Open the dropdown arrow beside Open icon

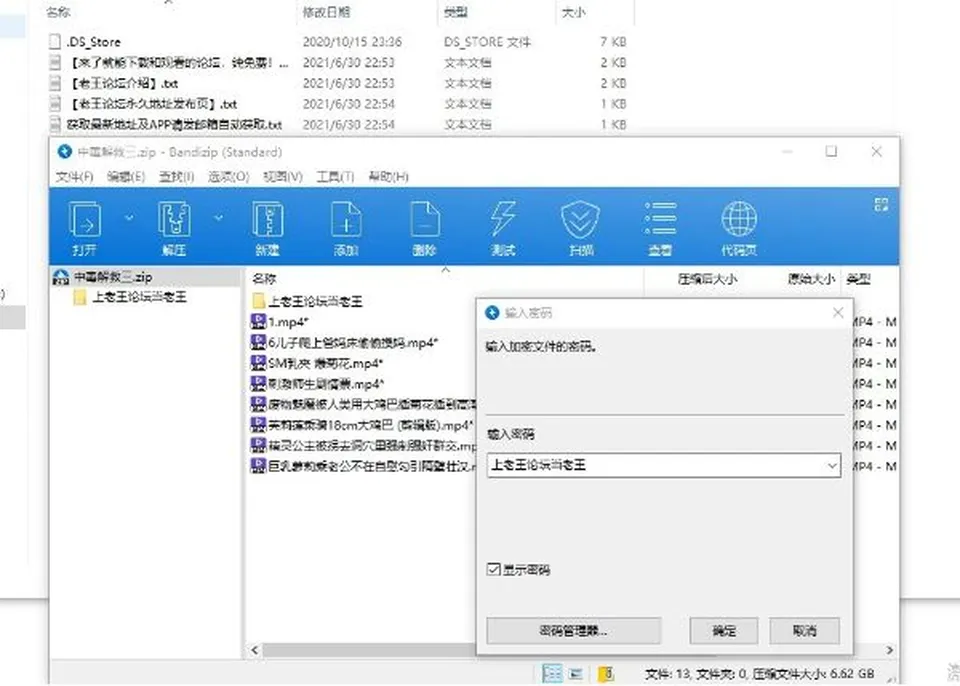129,217
